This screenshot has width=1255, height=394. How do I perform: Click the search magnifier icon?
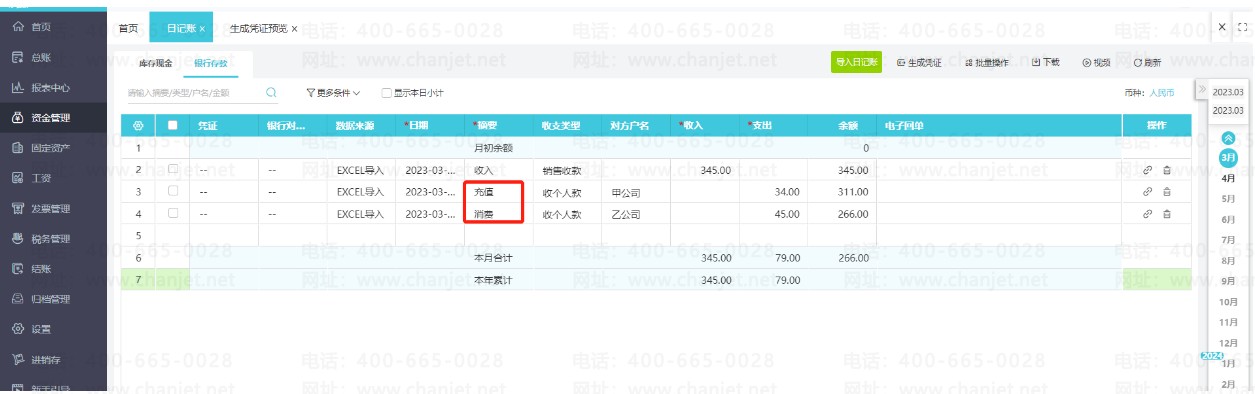click(271, 92)
